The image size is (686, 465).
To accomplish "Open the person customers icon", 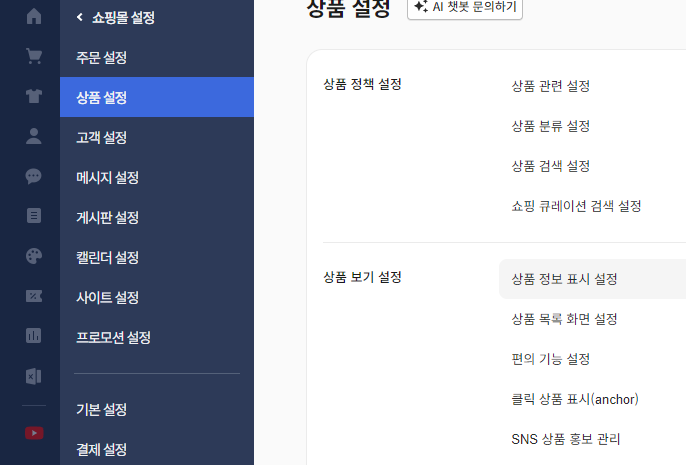I will click(34, 136).
